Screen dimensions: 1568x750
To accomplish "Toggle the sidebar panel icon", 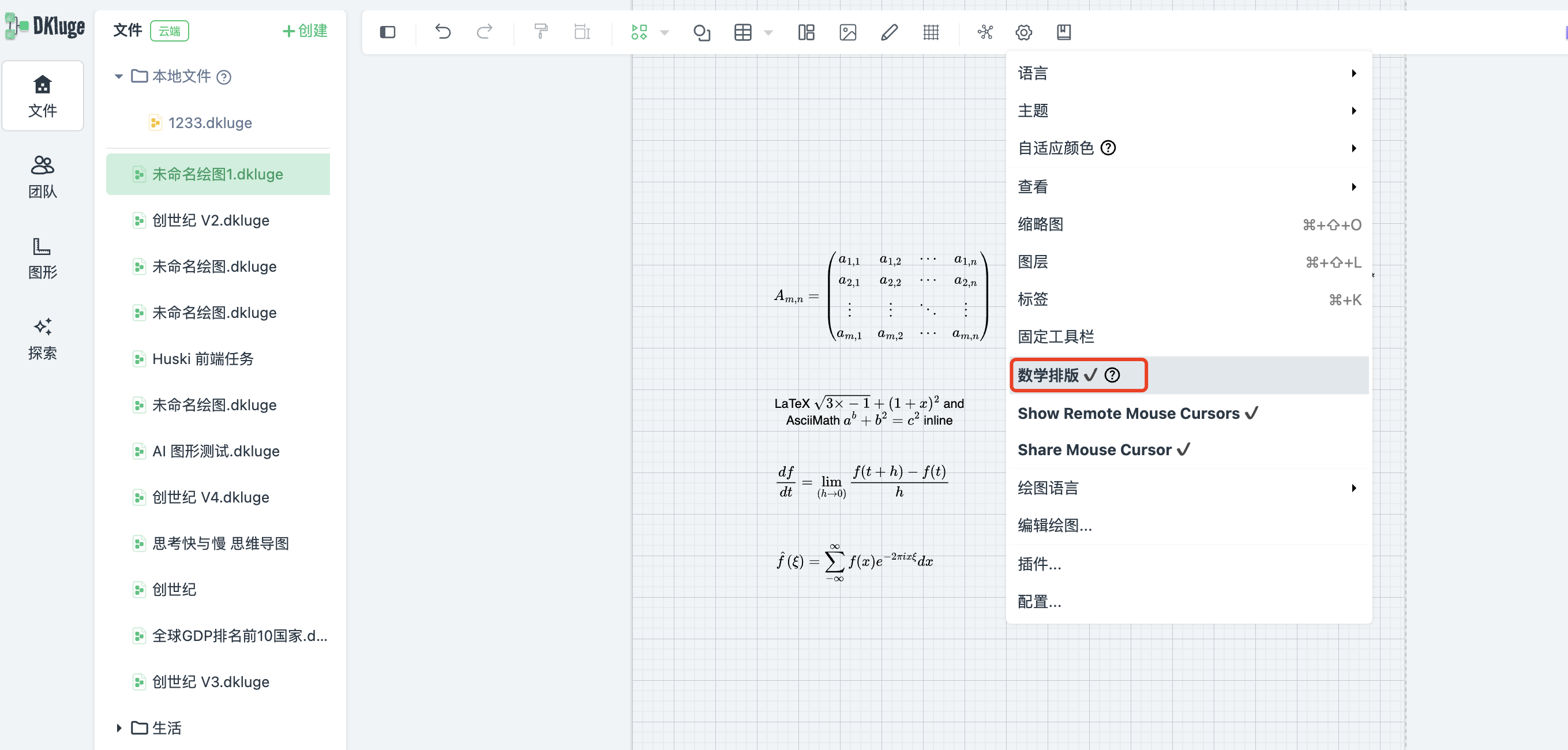I will (x=388, y=32).
